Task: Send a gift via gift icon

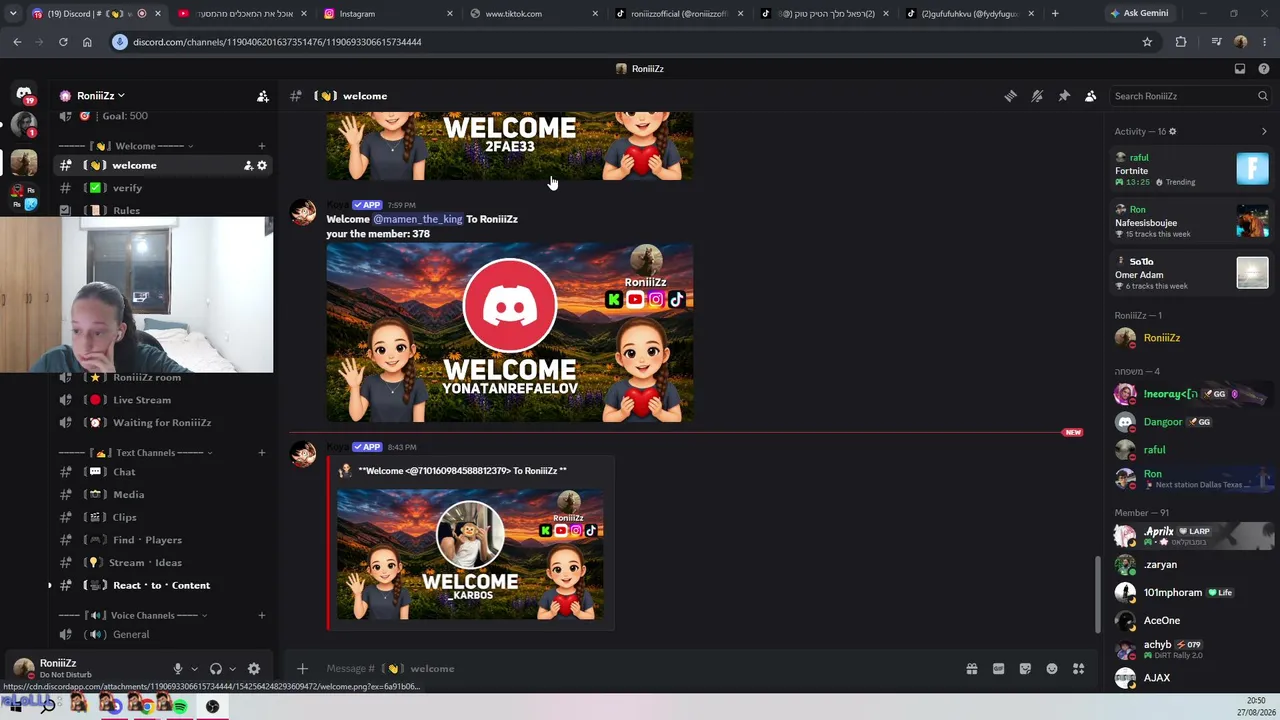Action: [x=971, y=669]
